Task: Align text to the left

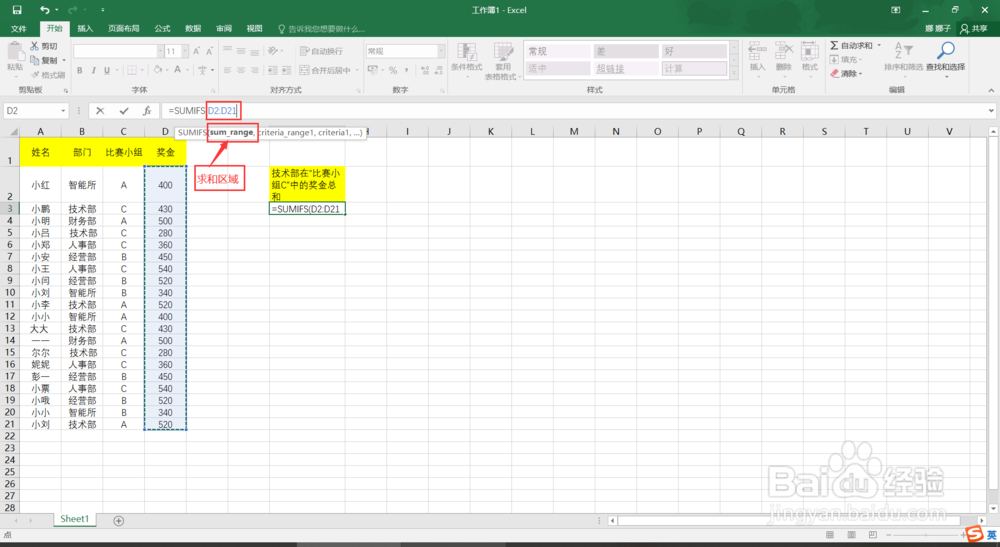Action: [x=227, y=70]
